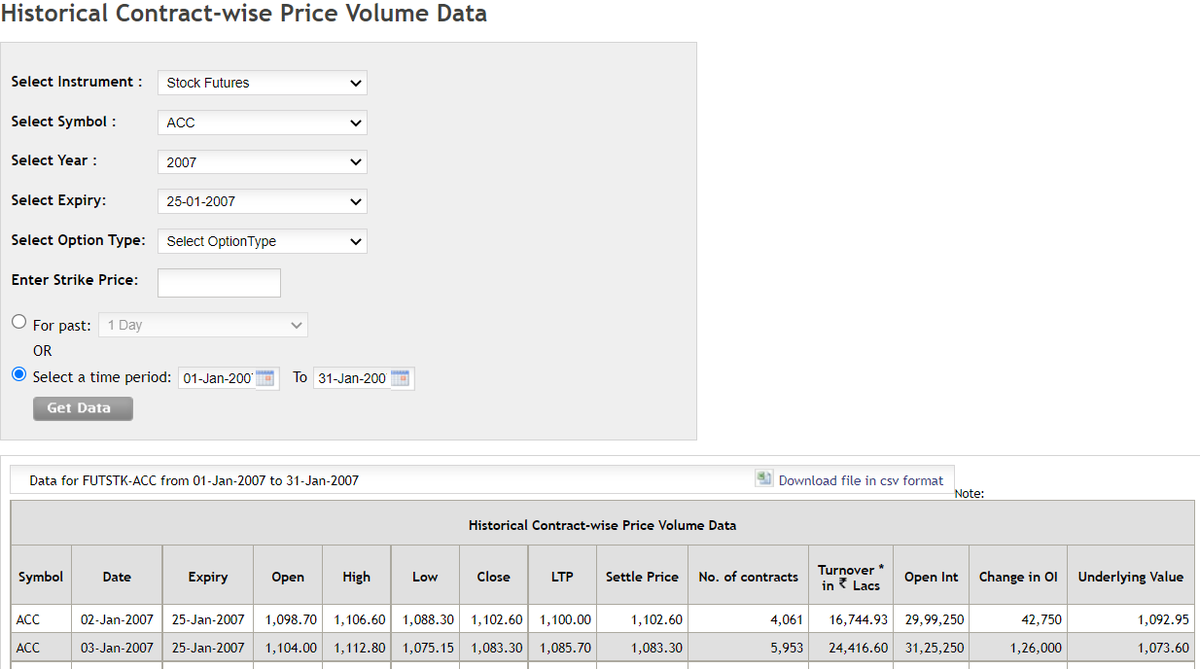The width and height of the screenshot is (1200, 669).
Task: Click the date cell '02-Jan-2007'
Action: tap(117, 620)
